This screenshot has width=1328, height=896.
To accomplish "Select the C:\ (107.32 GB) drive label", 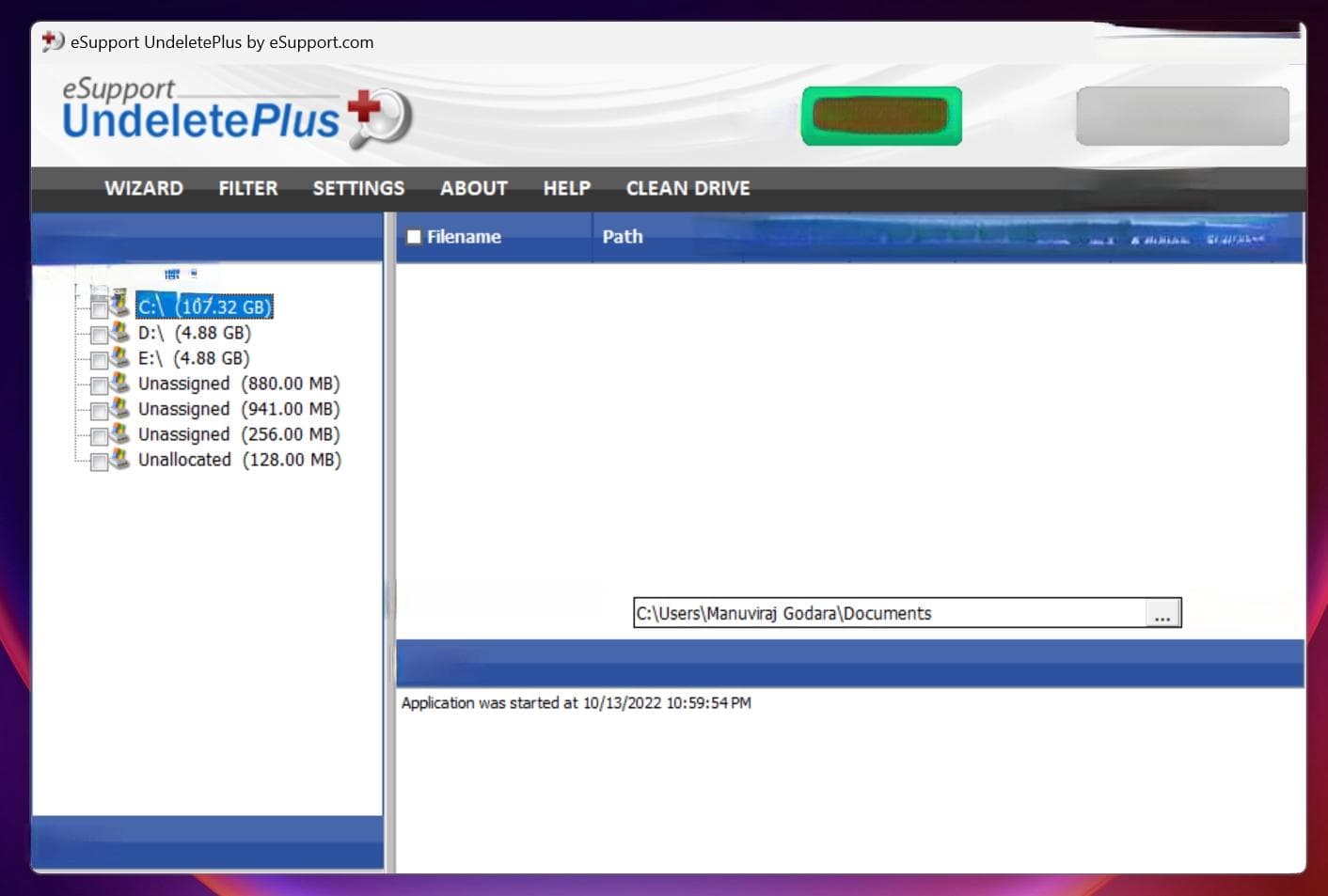I will [x=204, y=307].
